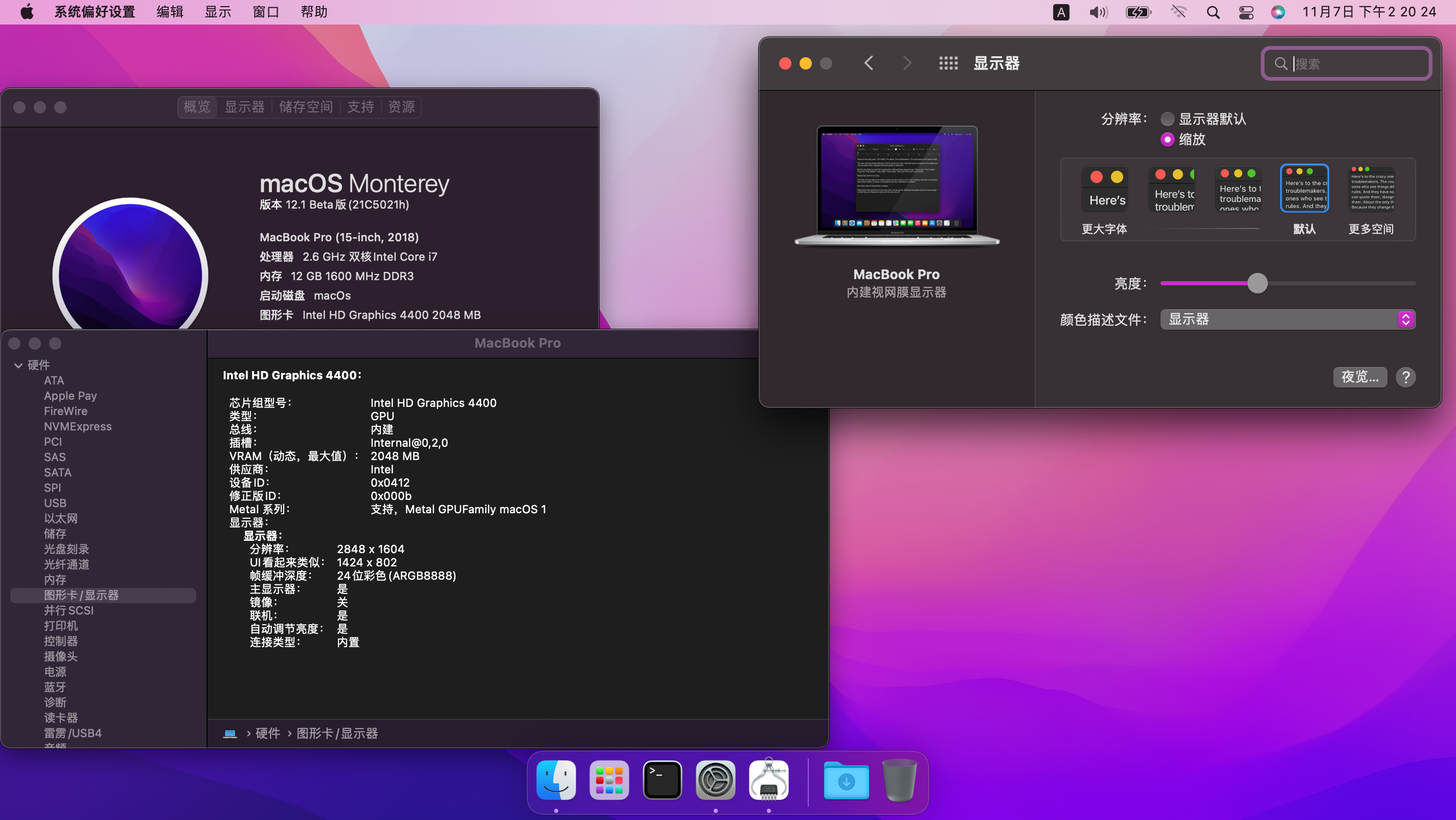The height and width of the screenshot is (820, 1456).
Task: Select the 缩放 scaled resolution option
Action: click(1167, 140)
